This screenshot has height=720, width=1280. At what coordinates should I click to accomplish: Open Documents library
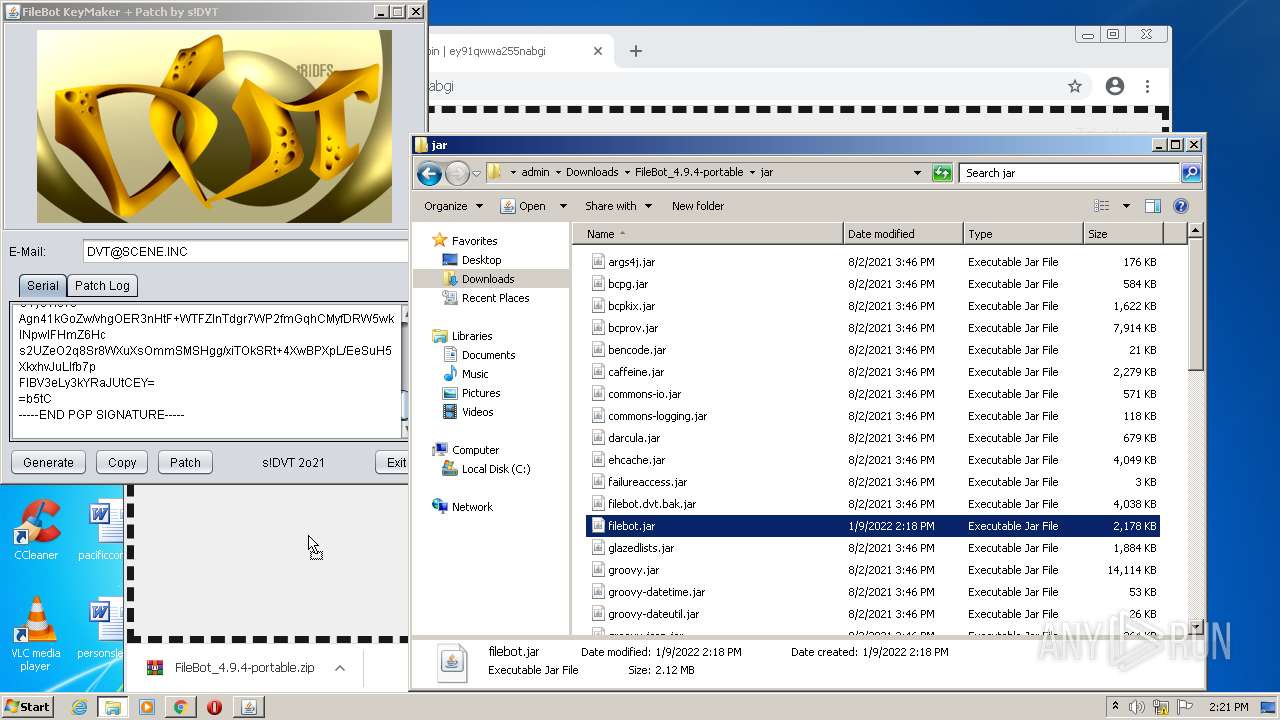[x=488, y=355]
